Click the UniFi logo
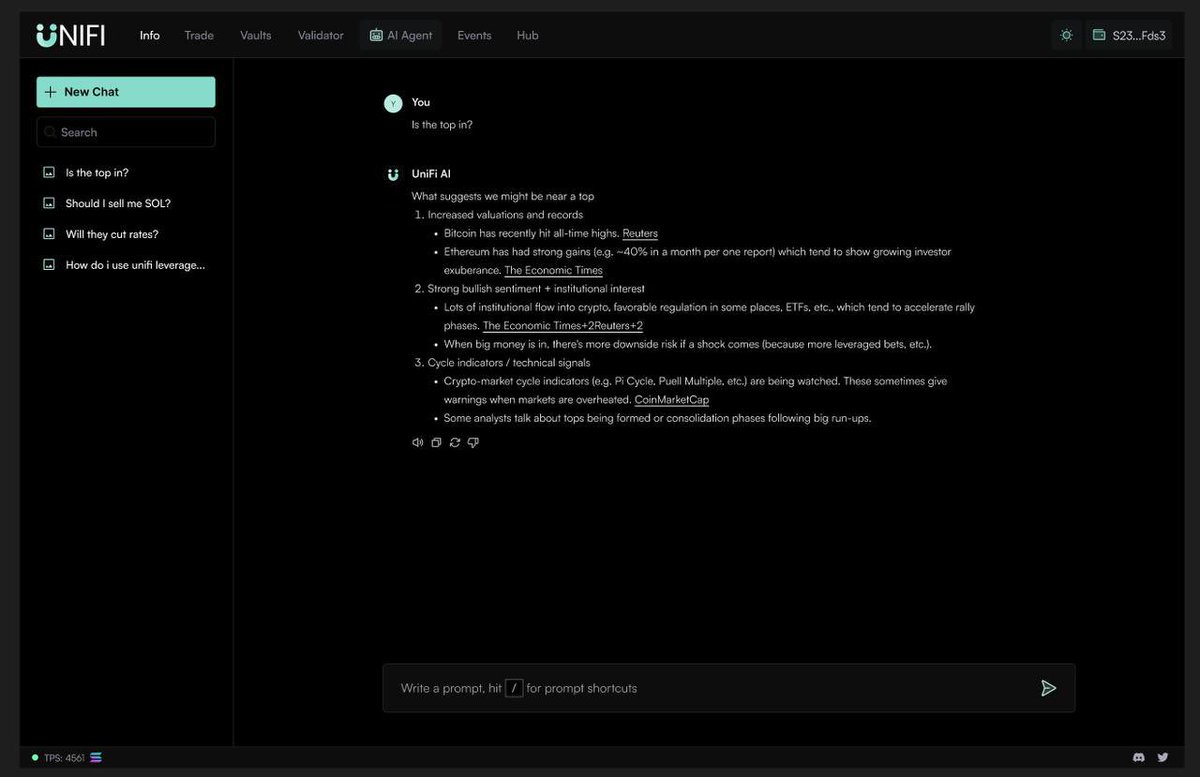 click(x=70, y=35)
